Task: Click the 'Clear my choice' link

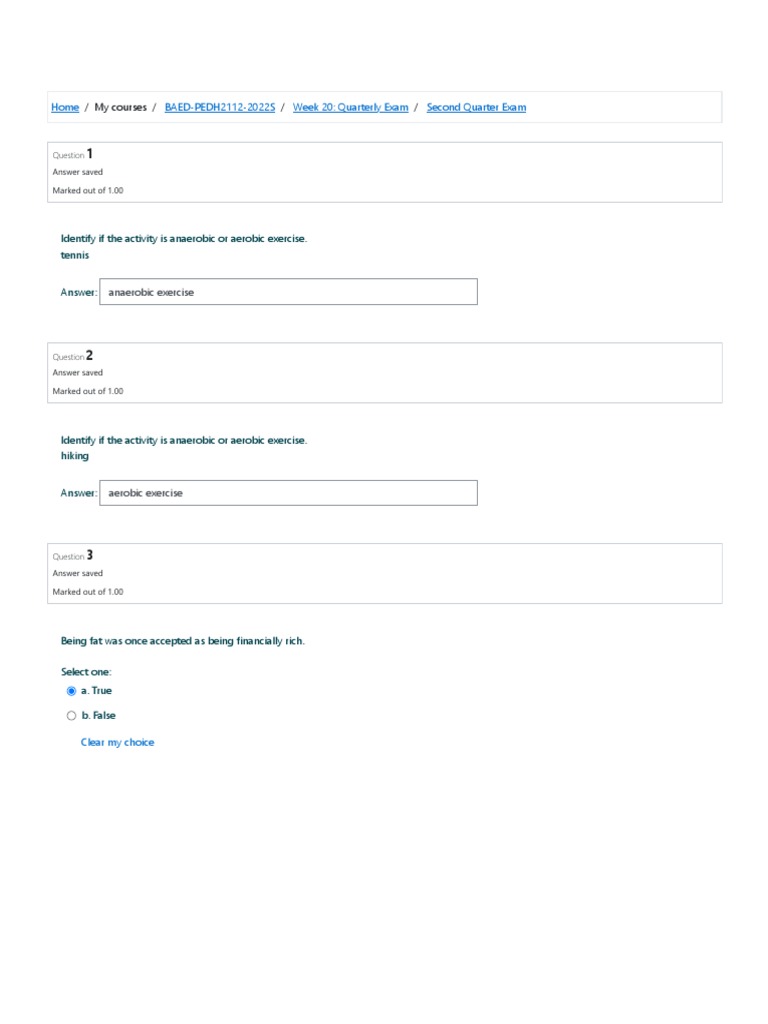Action: coord(117,742)
